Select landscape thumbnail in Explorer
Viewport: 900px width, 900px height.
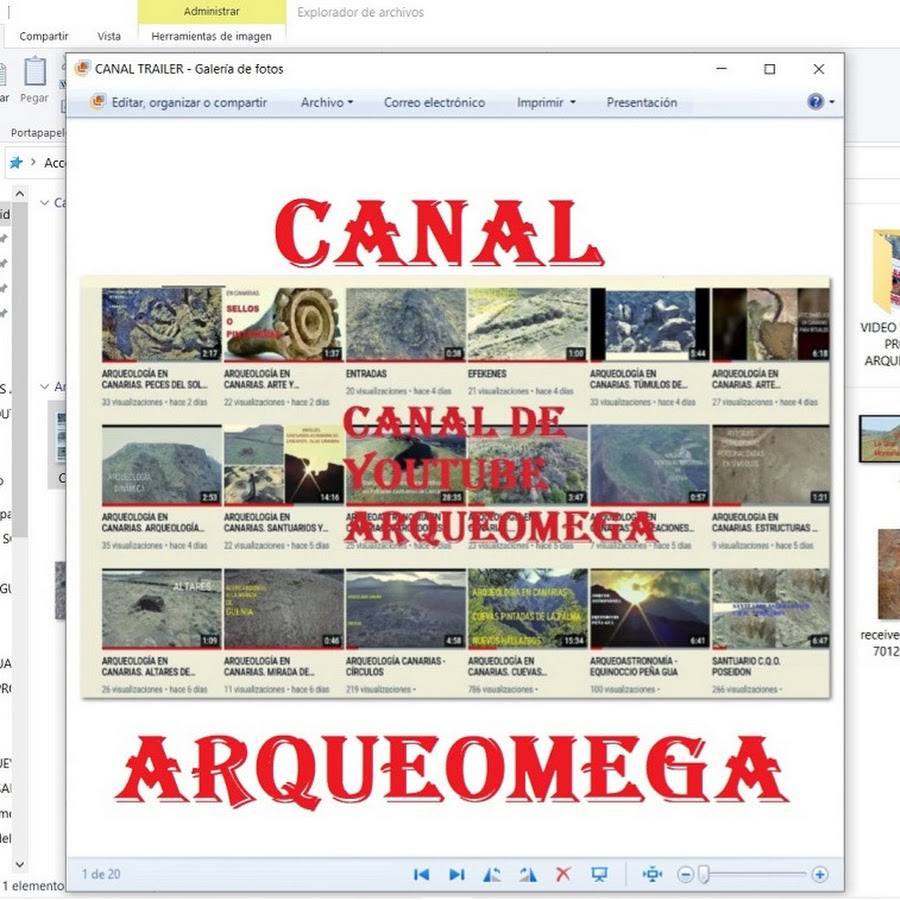tap(880, 439)
